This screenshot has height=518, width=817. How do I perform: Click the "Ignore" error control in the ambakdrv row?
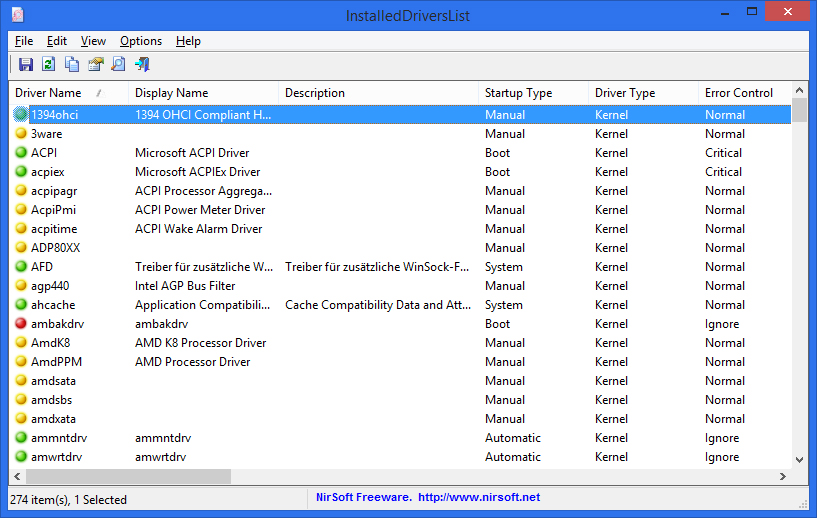pos(722,324)
